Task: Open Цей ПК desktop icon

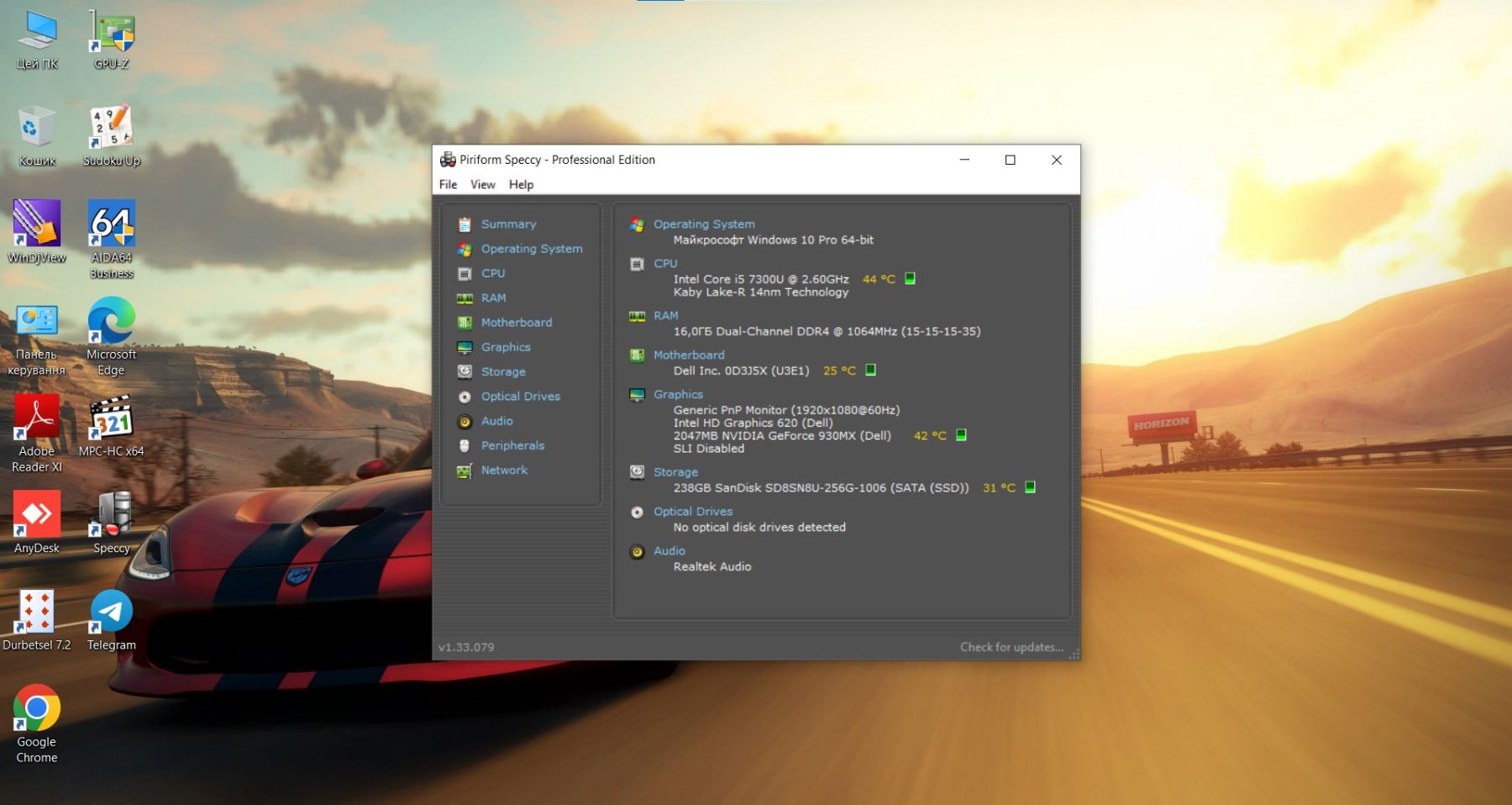Action: click(37, 41)
